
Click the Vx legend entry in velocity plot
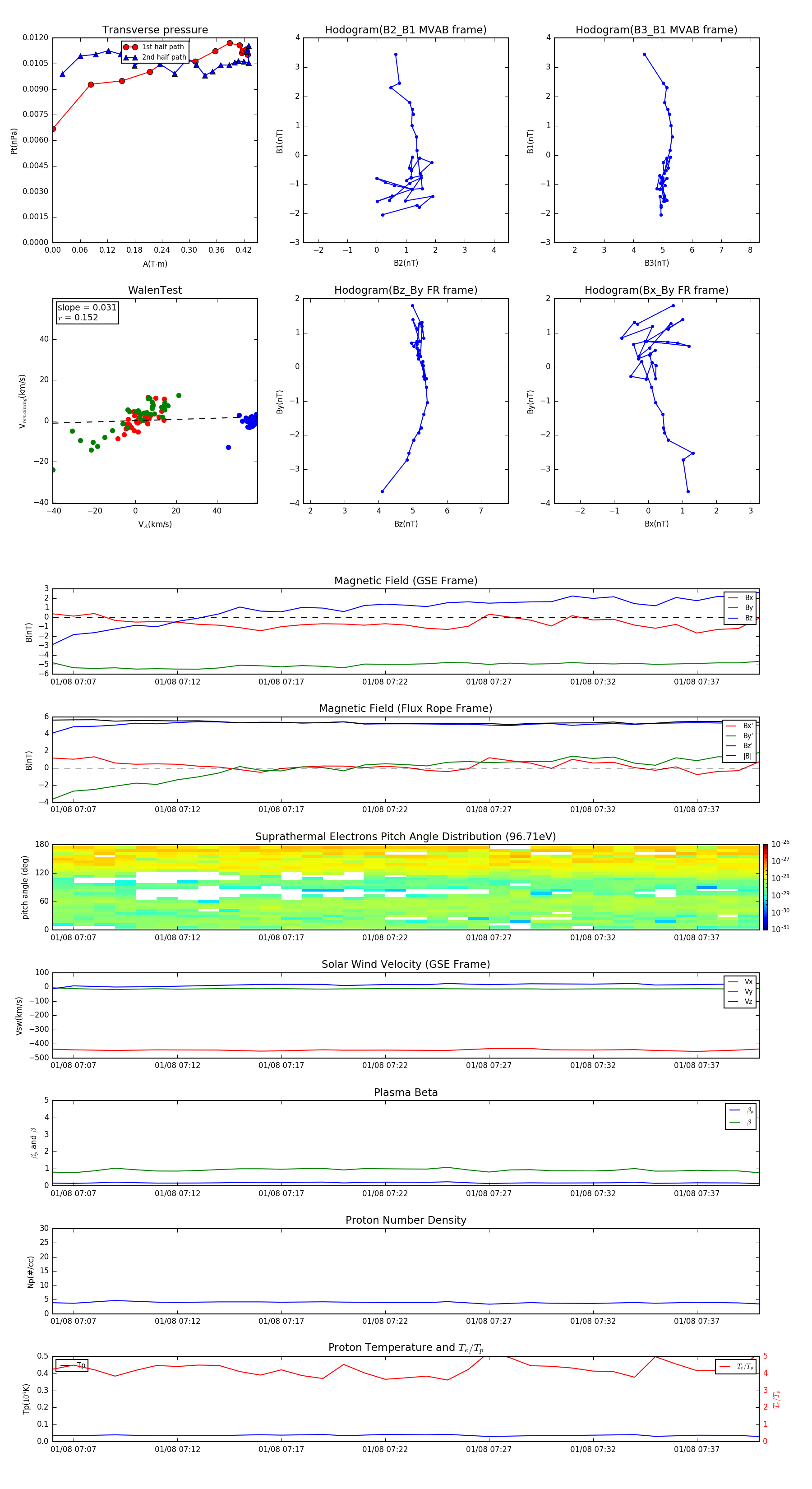[740, 982]
